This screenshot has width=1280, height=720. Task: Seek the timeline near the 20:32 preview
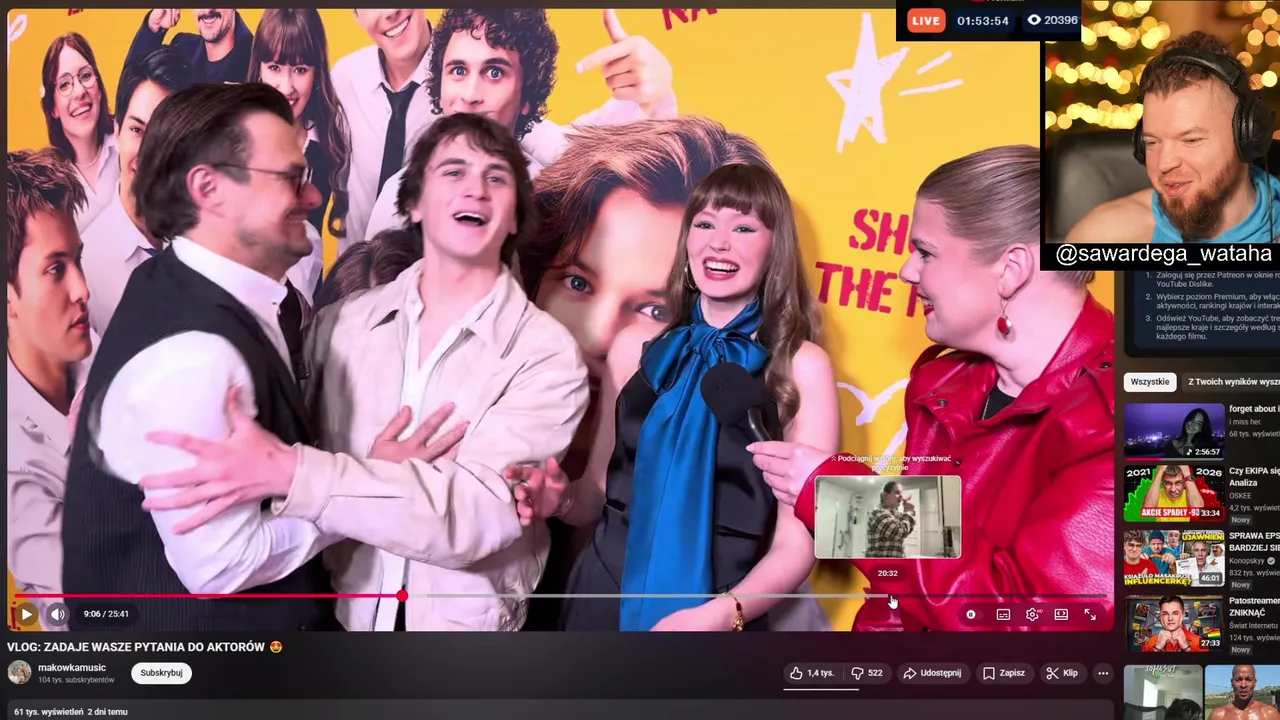point(888,596)
